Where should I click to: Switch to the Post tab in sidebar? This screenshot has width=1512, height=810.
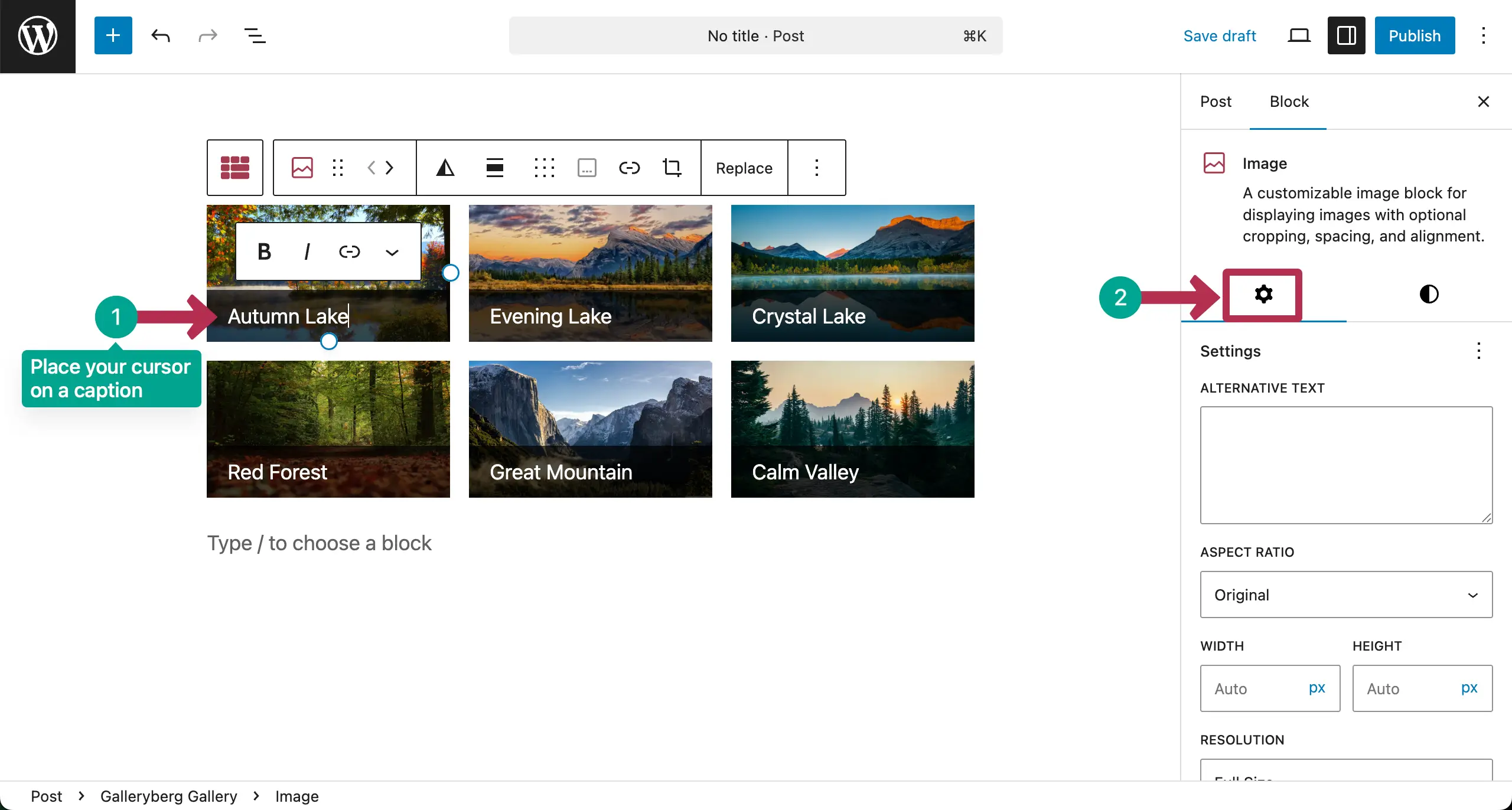pos(1216,102)
